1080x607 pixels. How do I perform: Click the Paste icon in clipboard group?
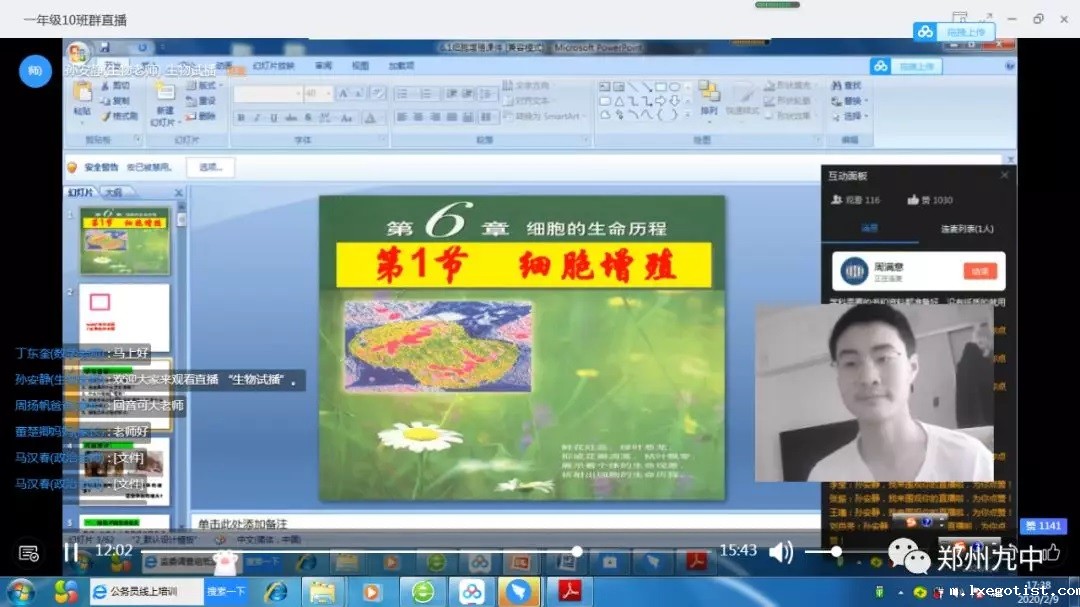pyautogui.click(x=82, y=98)
